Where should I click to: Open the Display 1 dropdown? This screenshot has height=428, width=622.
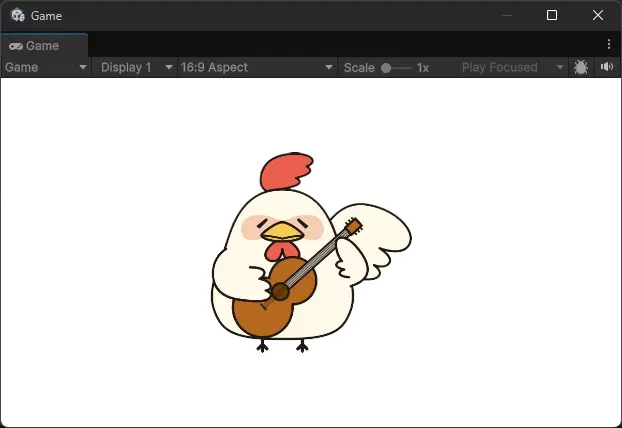coord(135,67)
